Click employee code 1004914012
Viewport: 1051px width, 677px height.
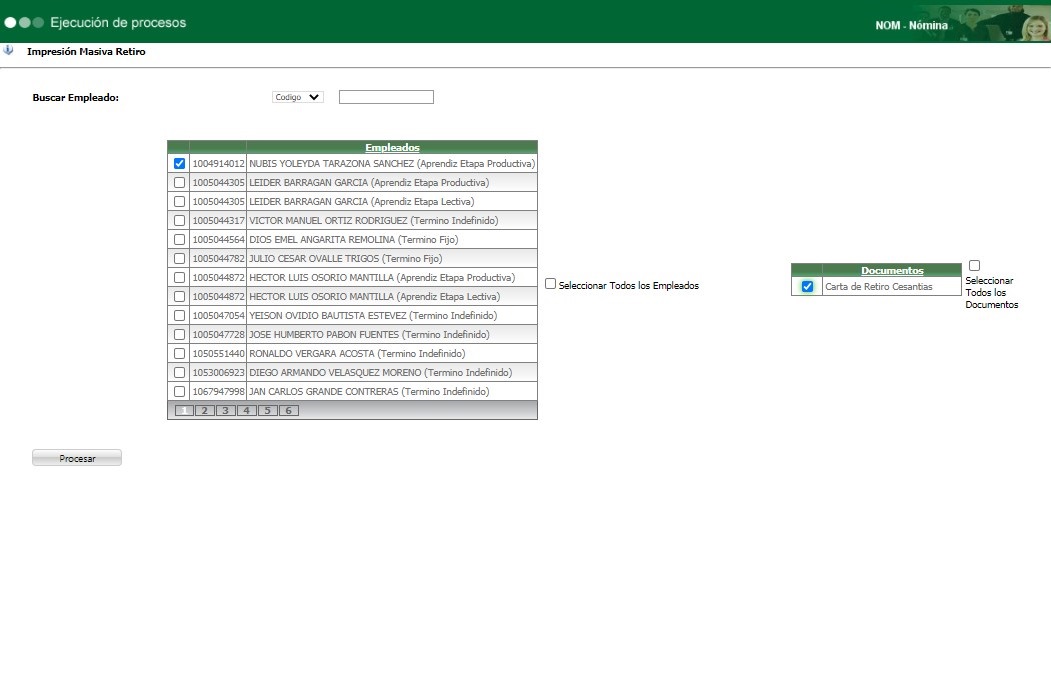(219, 164)
